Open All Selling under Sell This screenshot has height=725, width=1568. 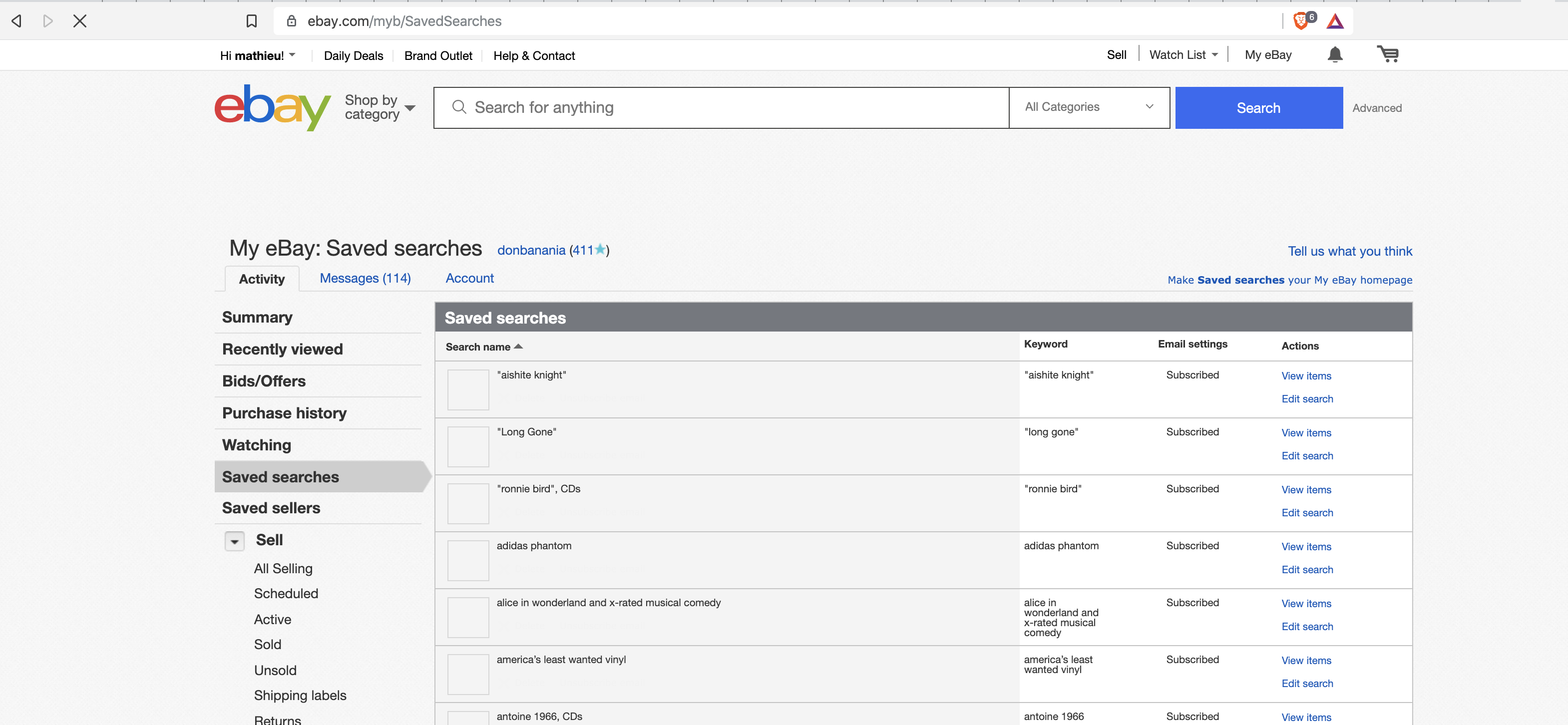[x=283, y=569]
